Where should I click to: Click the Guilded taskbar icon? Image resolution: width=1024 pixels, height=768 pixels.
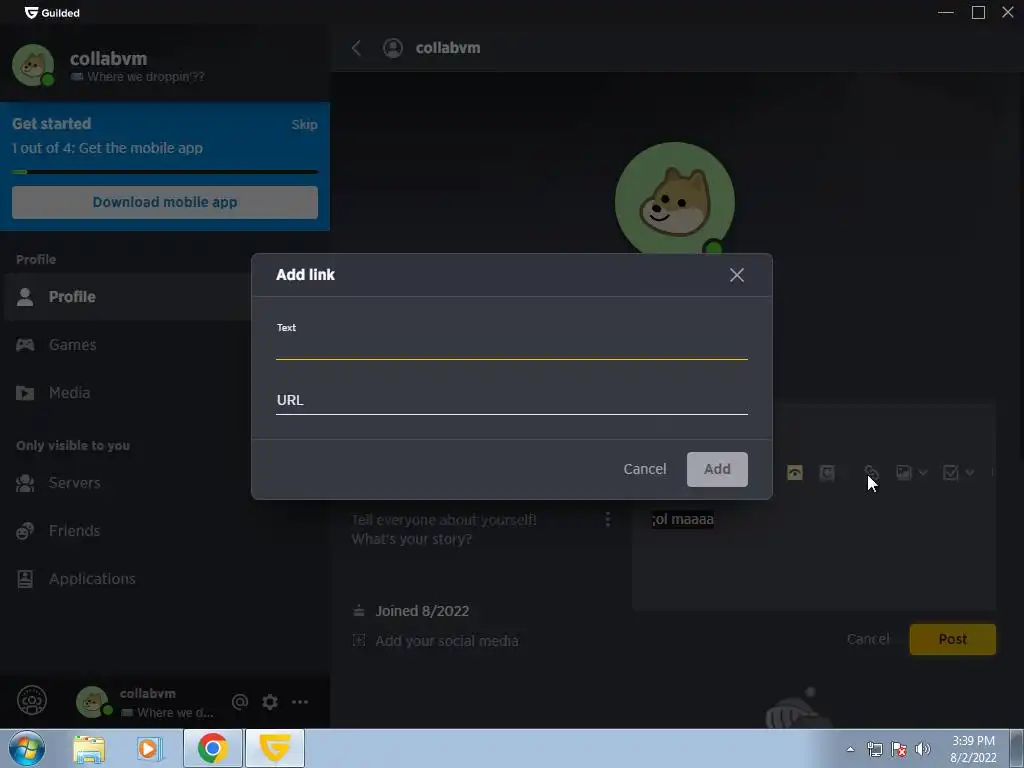275,748
